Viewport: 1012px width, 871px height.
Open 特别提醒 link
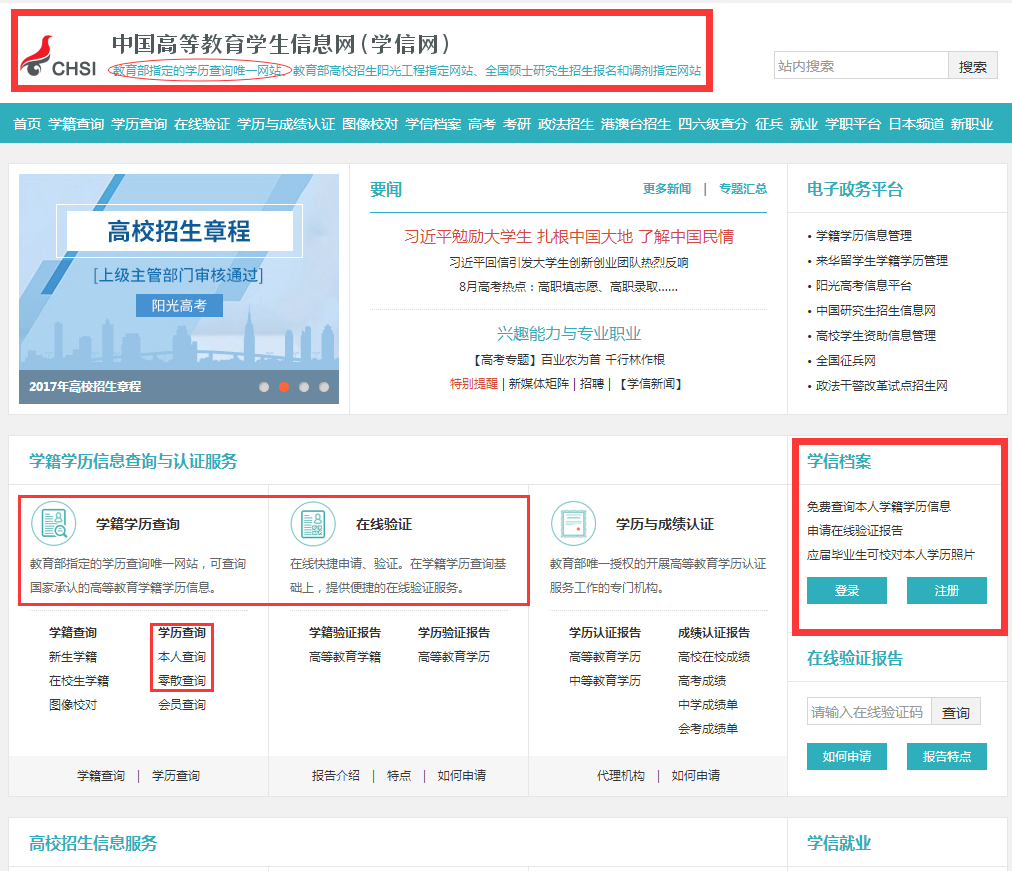474,384
